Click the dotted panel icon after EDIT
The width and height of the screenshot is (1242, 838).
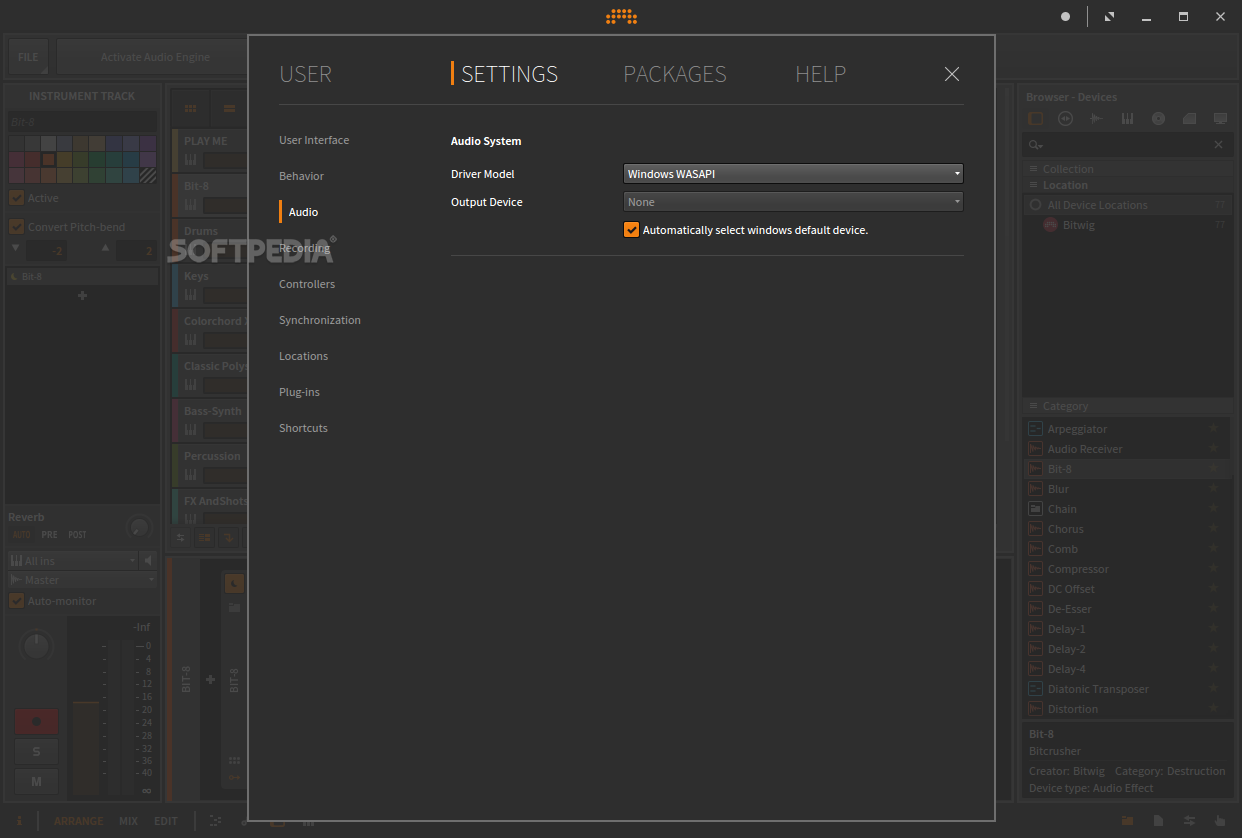215,821
